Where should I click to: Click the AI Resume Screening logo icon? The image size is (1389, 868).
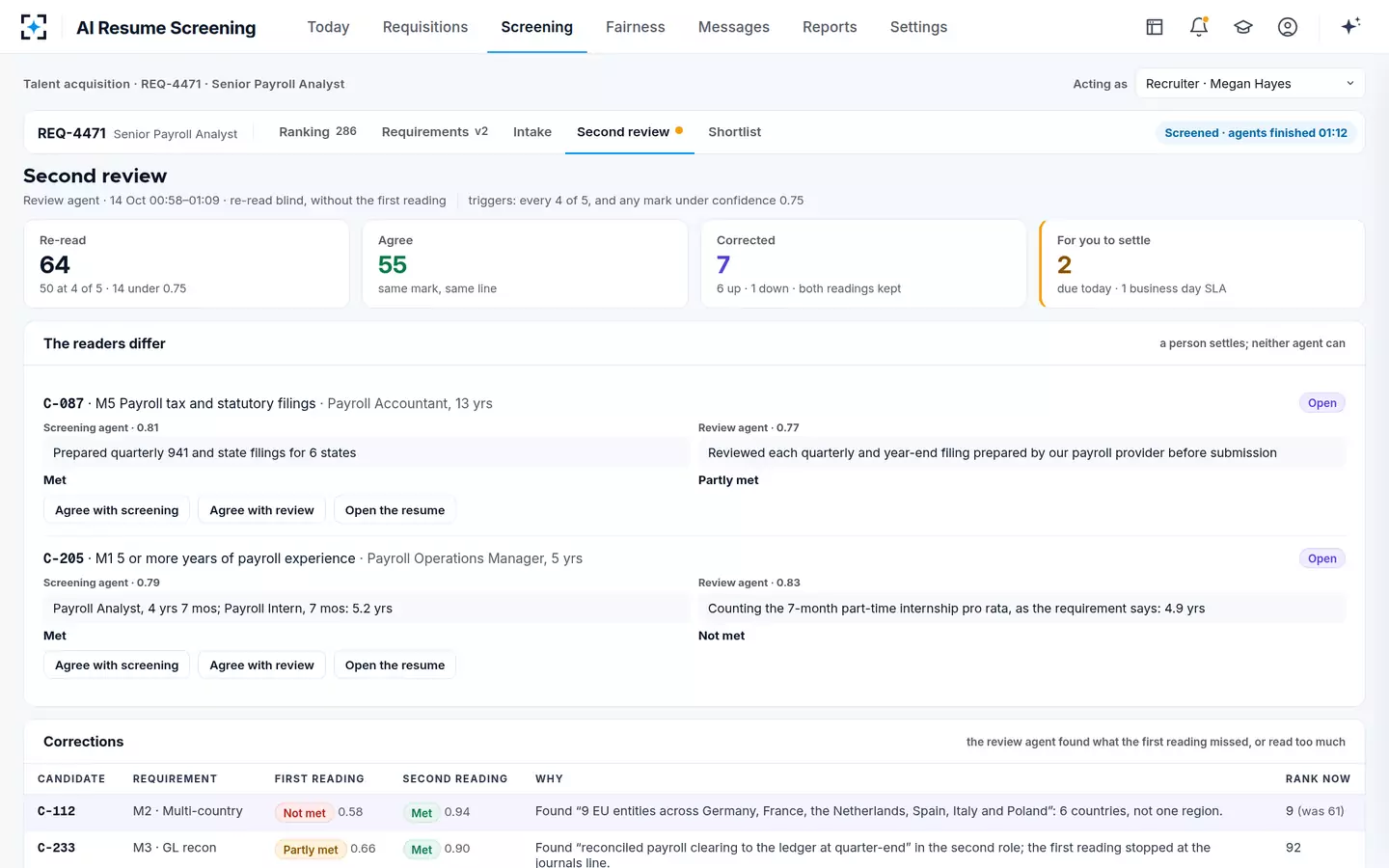tap(34, 27)
